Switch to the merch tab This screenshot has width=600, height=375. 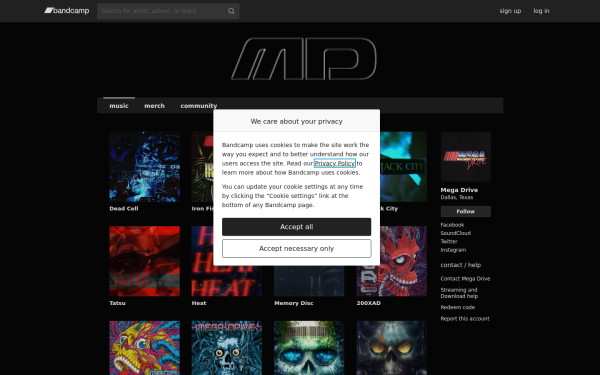point(154,106)
